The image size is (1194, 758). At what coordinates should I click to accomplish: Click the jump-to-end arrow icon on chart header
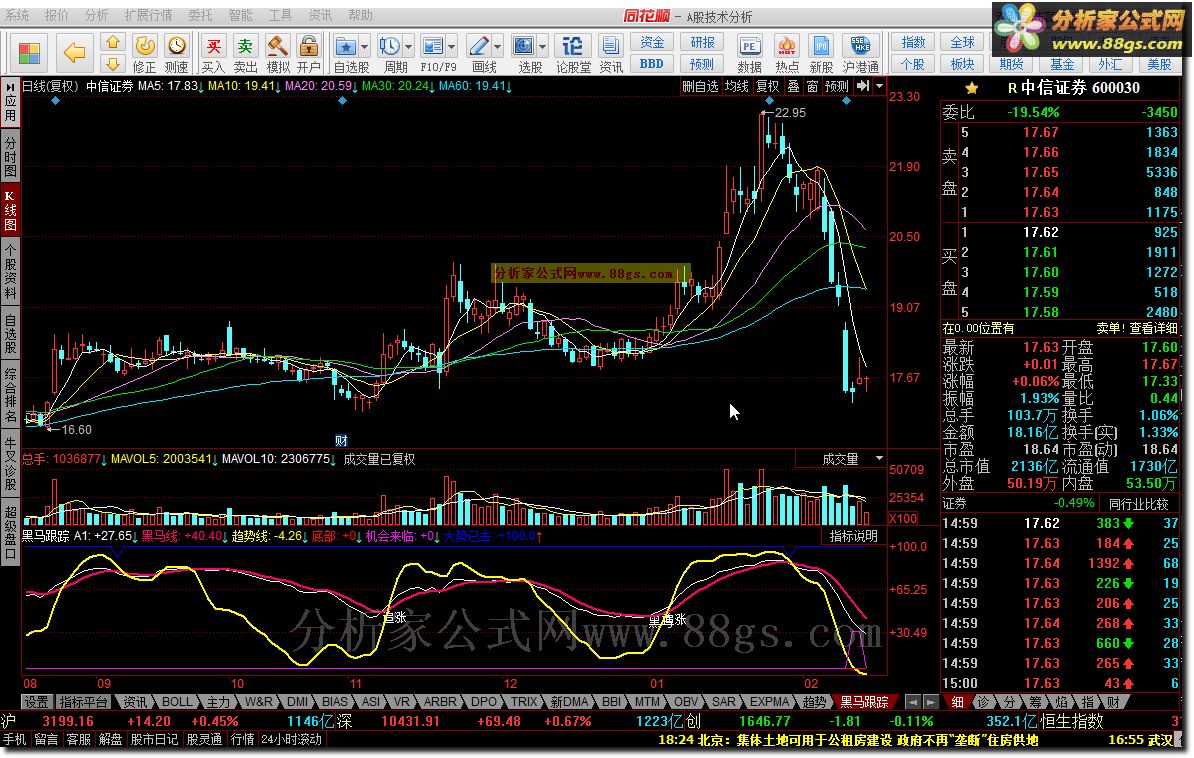(862, 86)
